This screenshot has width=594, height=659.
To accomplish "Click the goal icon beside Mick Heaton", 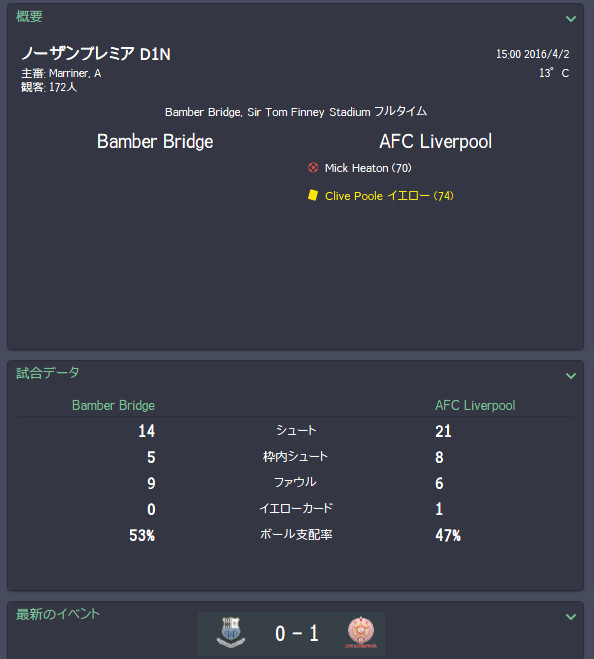I will [x=313, y=168].
